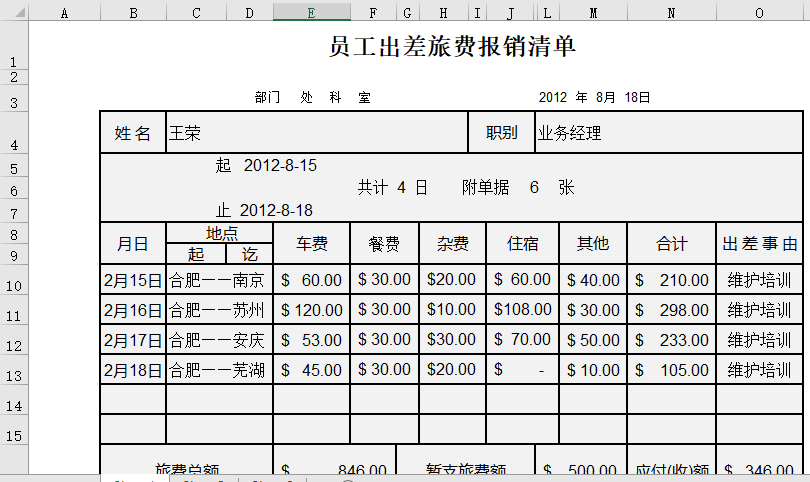Select the 杂费 header cell

point(452,243)
